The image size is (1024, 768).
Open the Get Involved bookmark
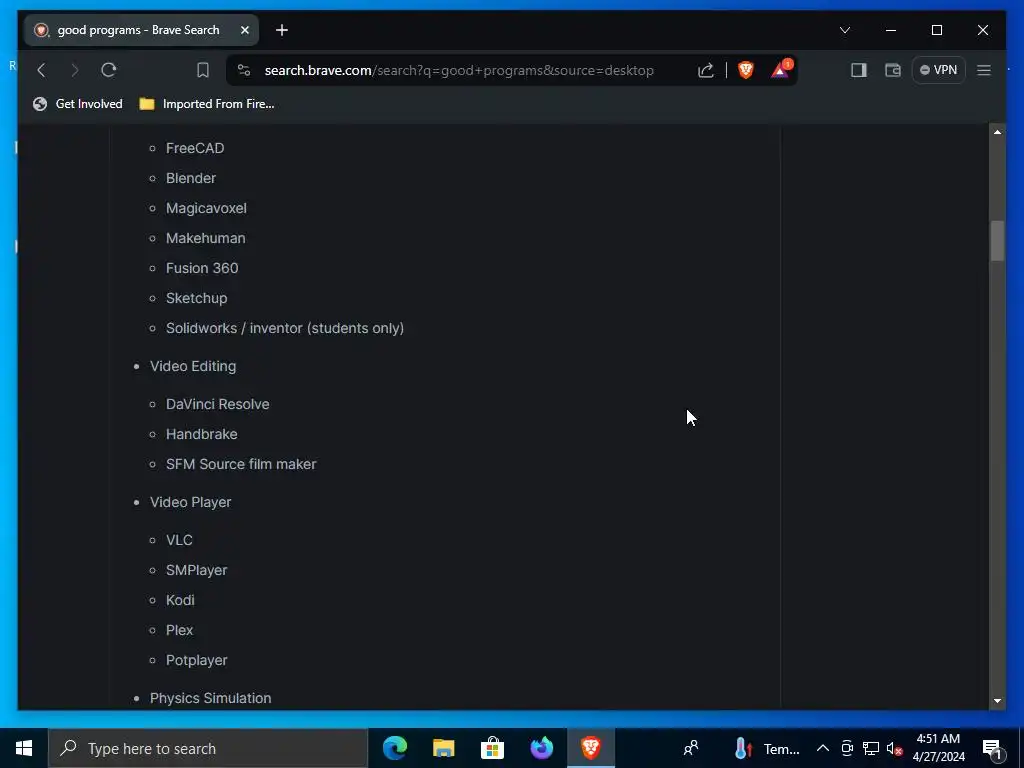(x=78, y=104)
